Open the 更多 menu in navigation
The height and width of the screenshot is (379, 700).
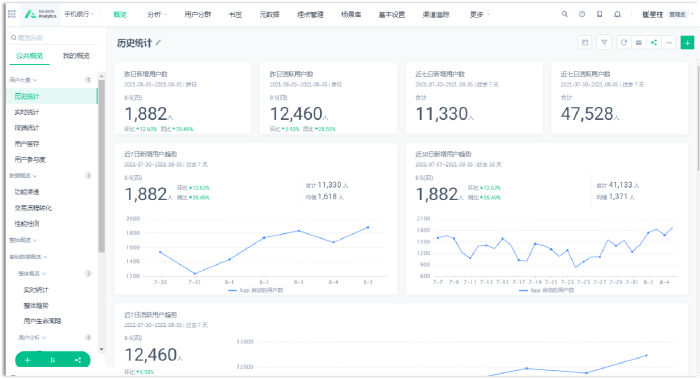pos(479,14)
